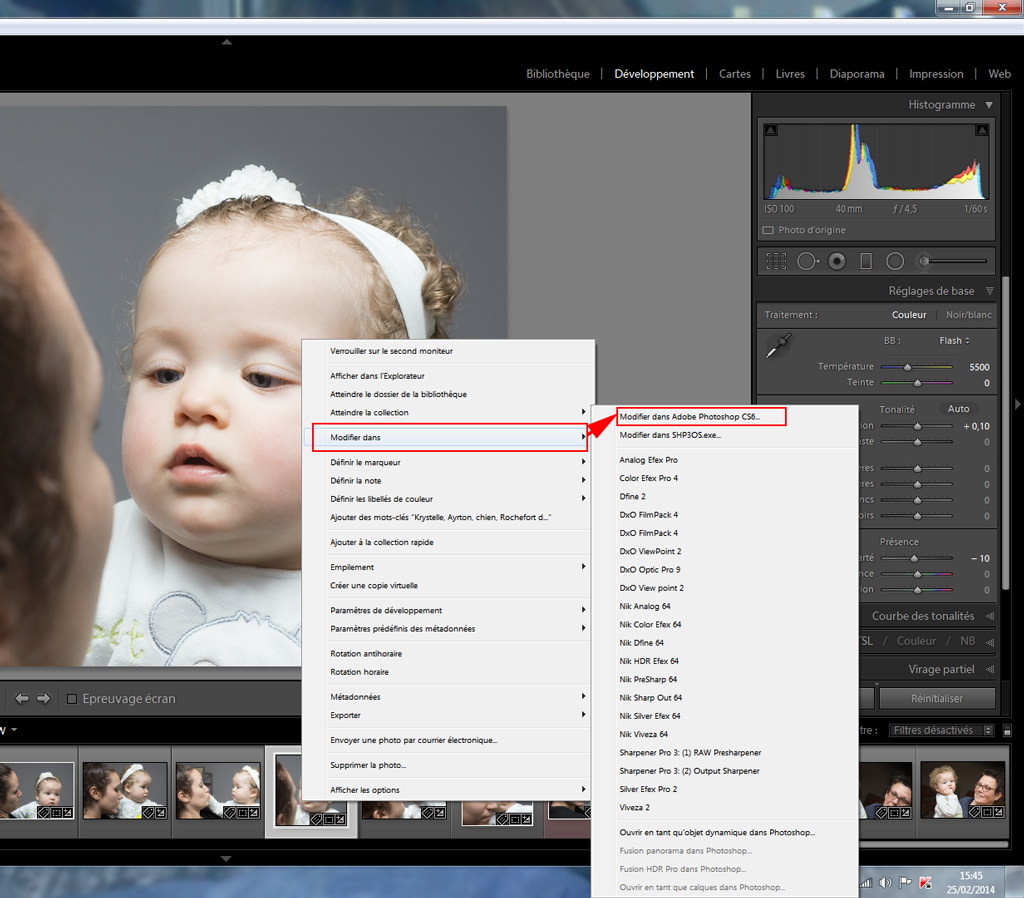Screen dimensions: 1024x898
Task: Open the volume control in system tray
Action: point(885,882)
